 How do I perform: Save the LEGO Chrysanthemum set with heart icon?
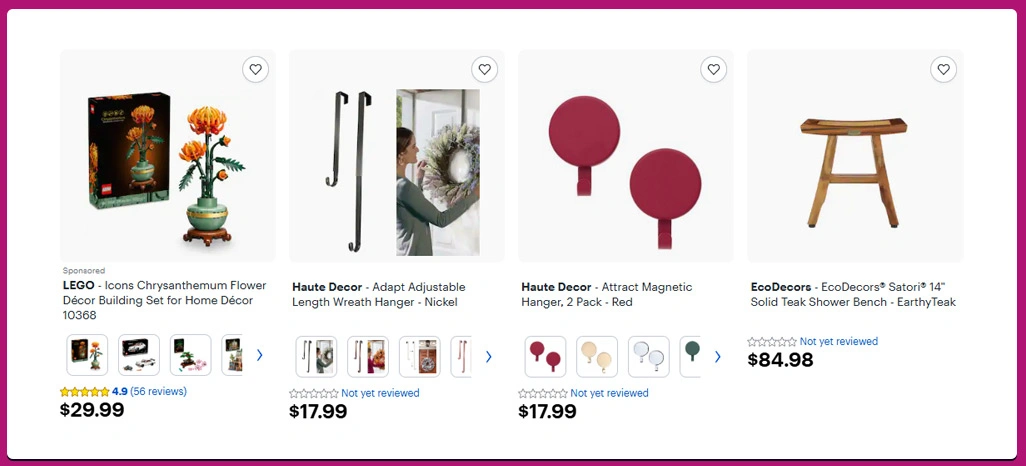[x=255, y=69]
